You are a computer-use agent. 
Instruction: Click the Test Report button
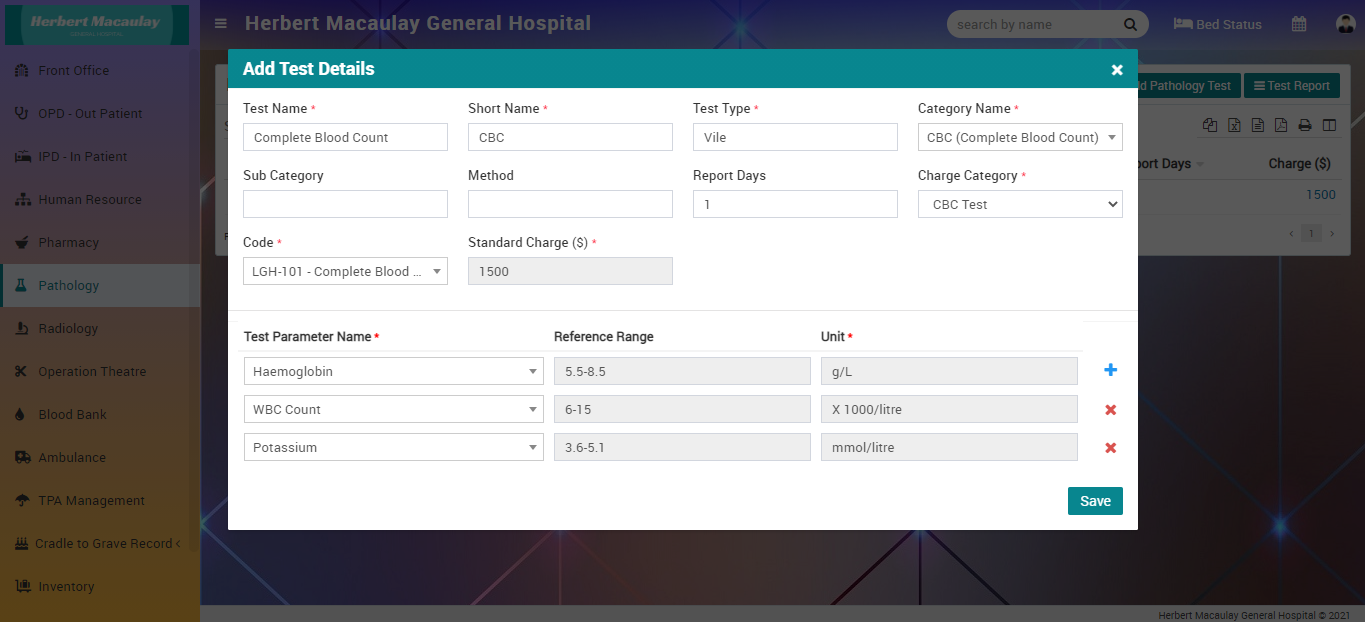point(1291,86)
